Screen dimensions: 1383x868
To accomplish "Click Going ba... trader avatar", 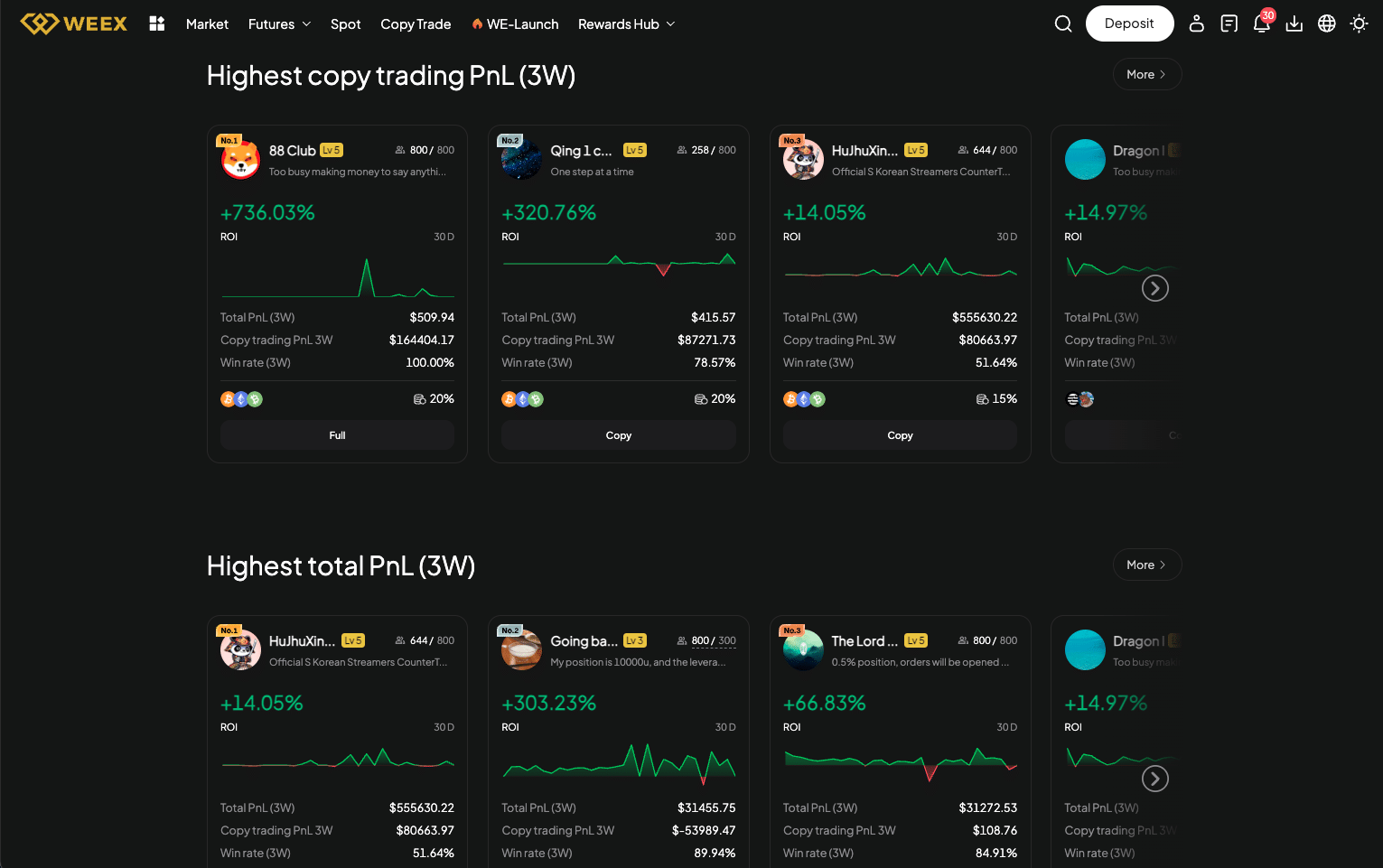I will pyautogui.click(x=521, y=650).
